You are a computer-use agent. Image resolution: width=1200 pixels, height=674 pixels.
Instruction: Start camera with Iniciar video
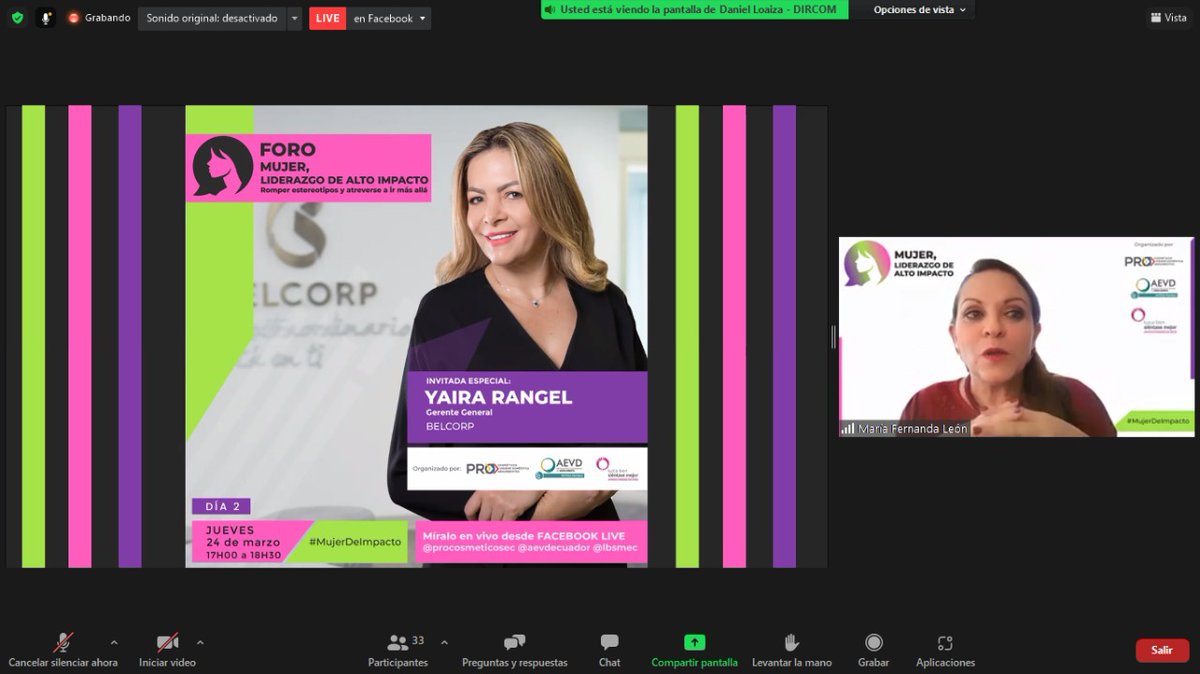pyautogui.click(x=167, y=650)
